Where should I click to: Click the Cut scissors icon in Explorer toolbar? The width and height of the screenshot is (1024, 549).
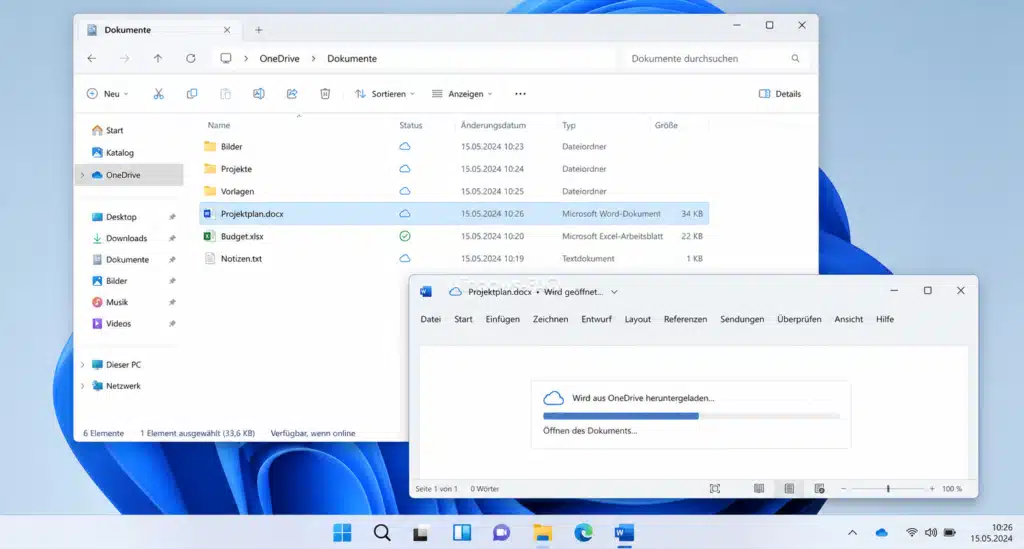click(x=159, y=94)
